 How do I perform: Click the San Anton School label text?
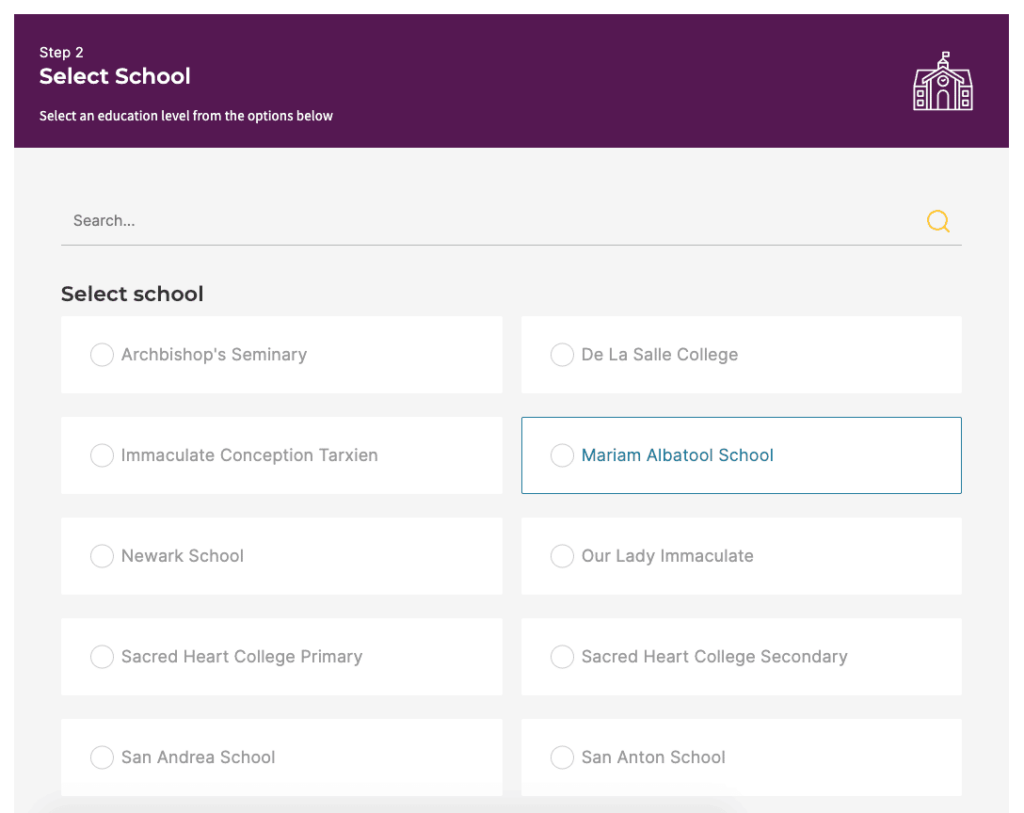653,758
